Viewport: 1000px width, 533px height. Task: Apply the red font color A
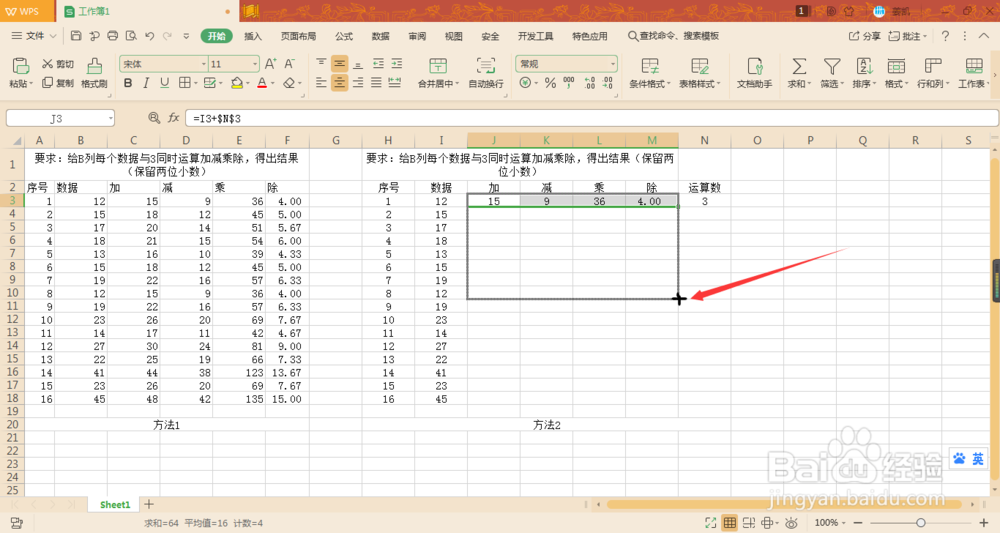click(x=262, y=83)
